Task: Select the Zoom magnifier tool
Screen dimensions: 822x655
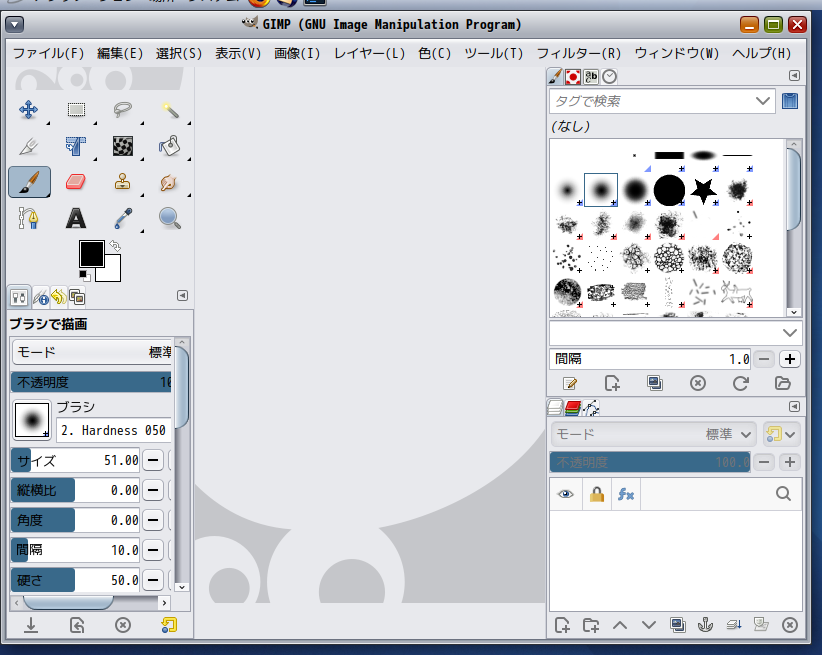Action: tap(170, 218)
